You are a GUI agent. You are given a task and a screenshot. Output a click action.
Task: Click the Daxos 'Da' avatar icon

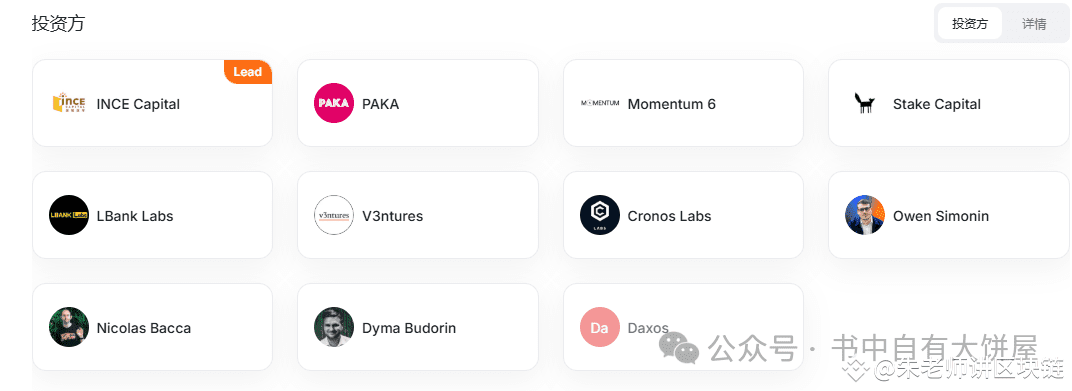pyautogui.click(x=600, y=327)
